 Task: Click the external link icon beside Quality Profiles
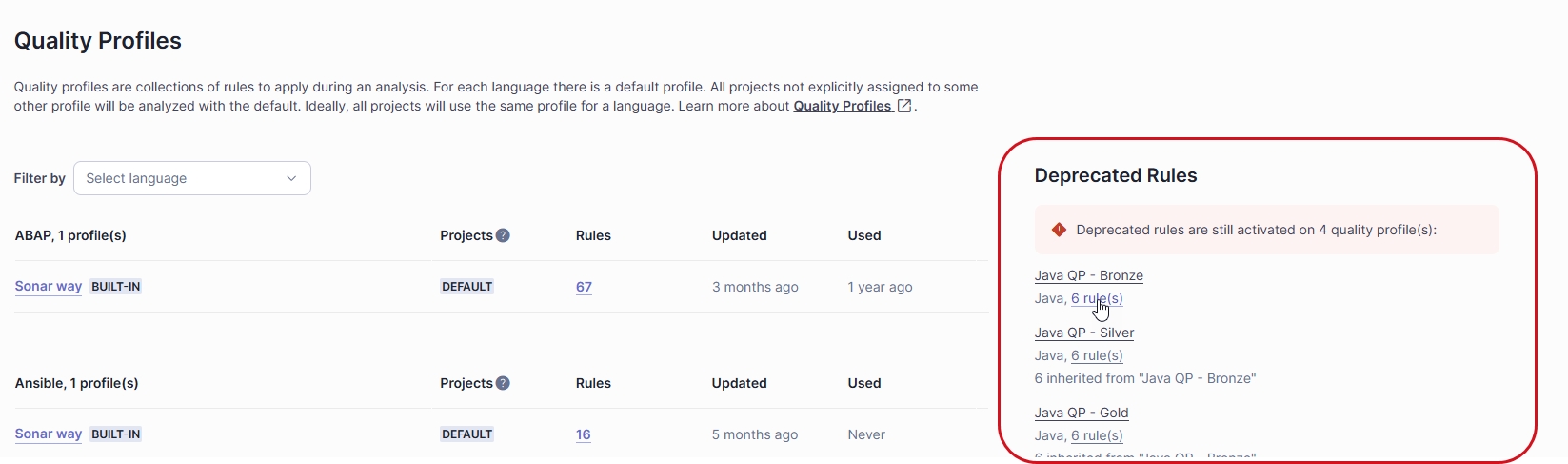pos(904,106)
